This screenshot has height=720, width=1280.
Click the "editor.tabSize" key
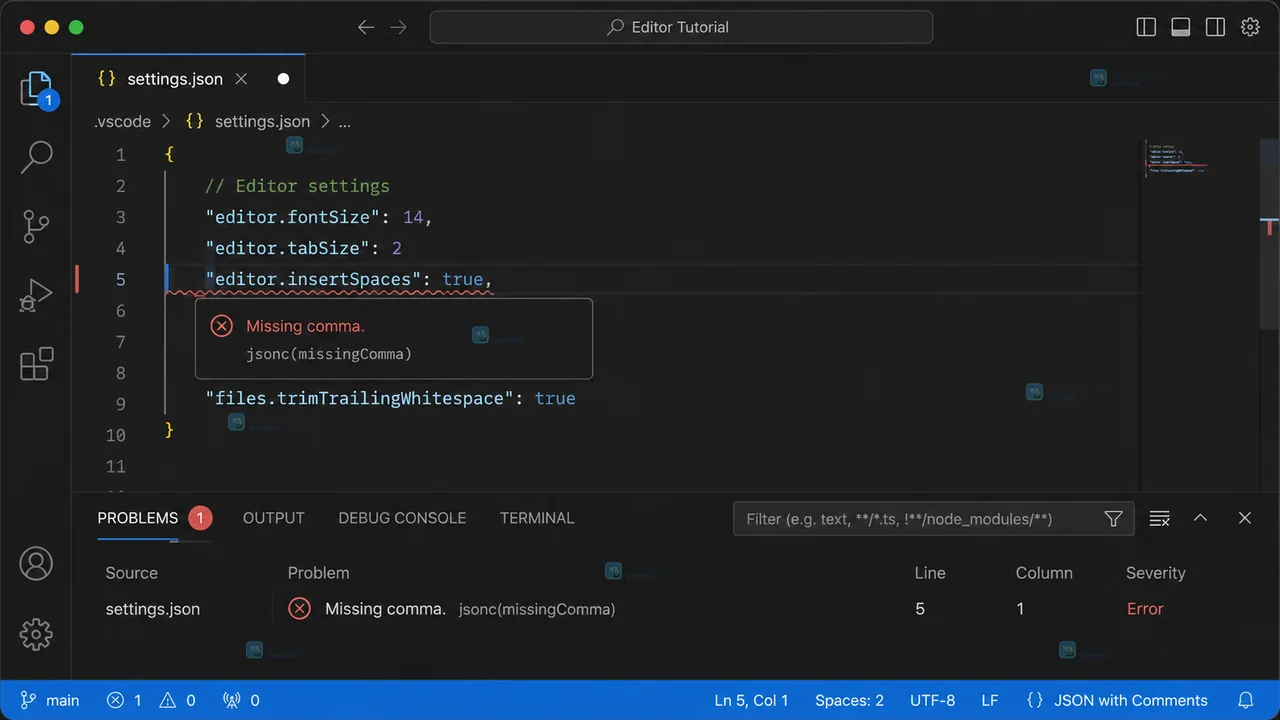tap(288, 248)
